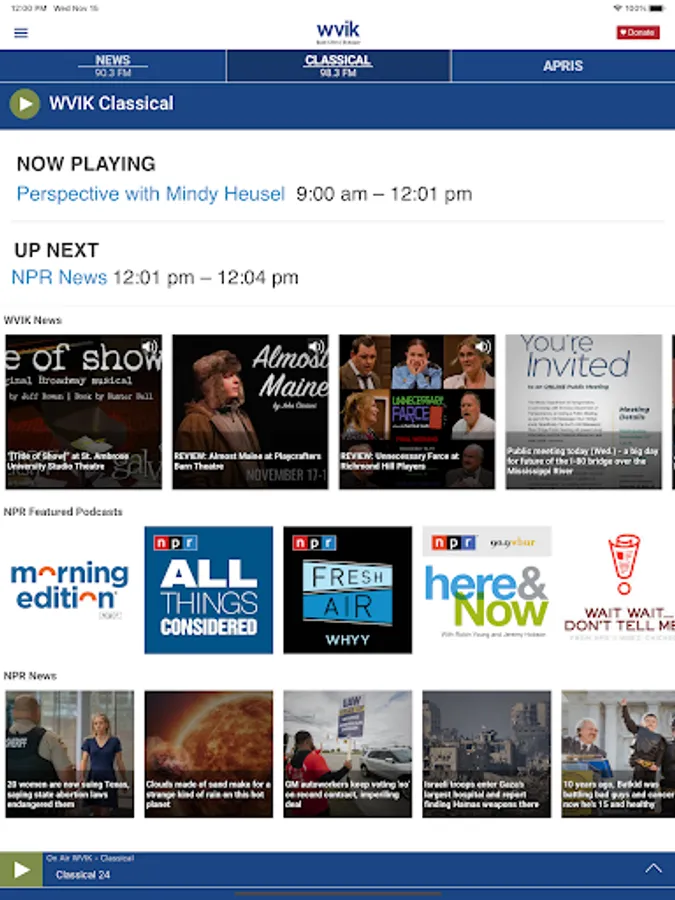This screenshot has height=900, width=675.
Task: Switch to the News 90.3 FM tab
Action: [112, 66]
